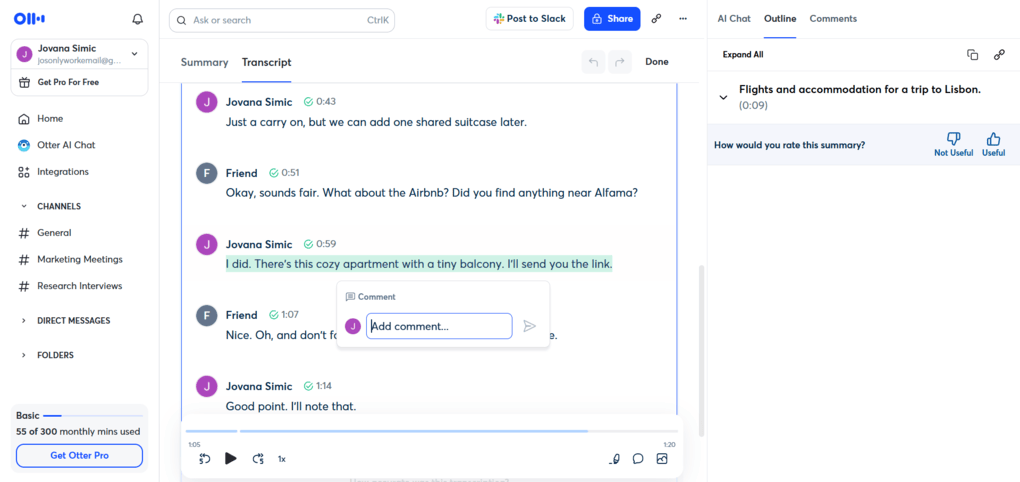Switch to the Summary tab

(204, 62)
